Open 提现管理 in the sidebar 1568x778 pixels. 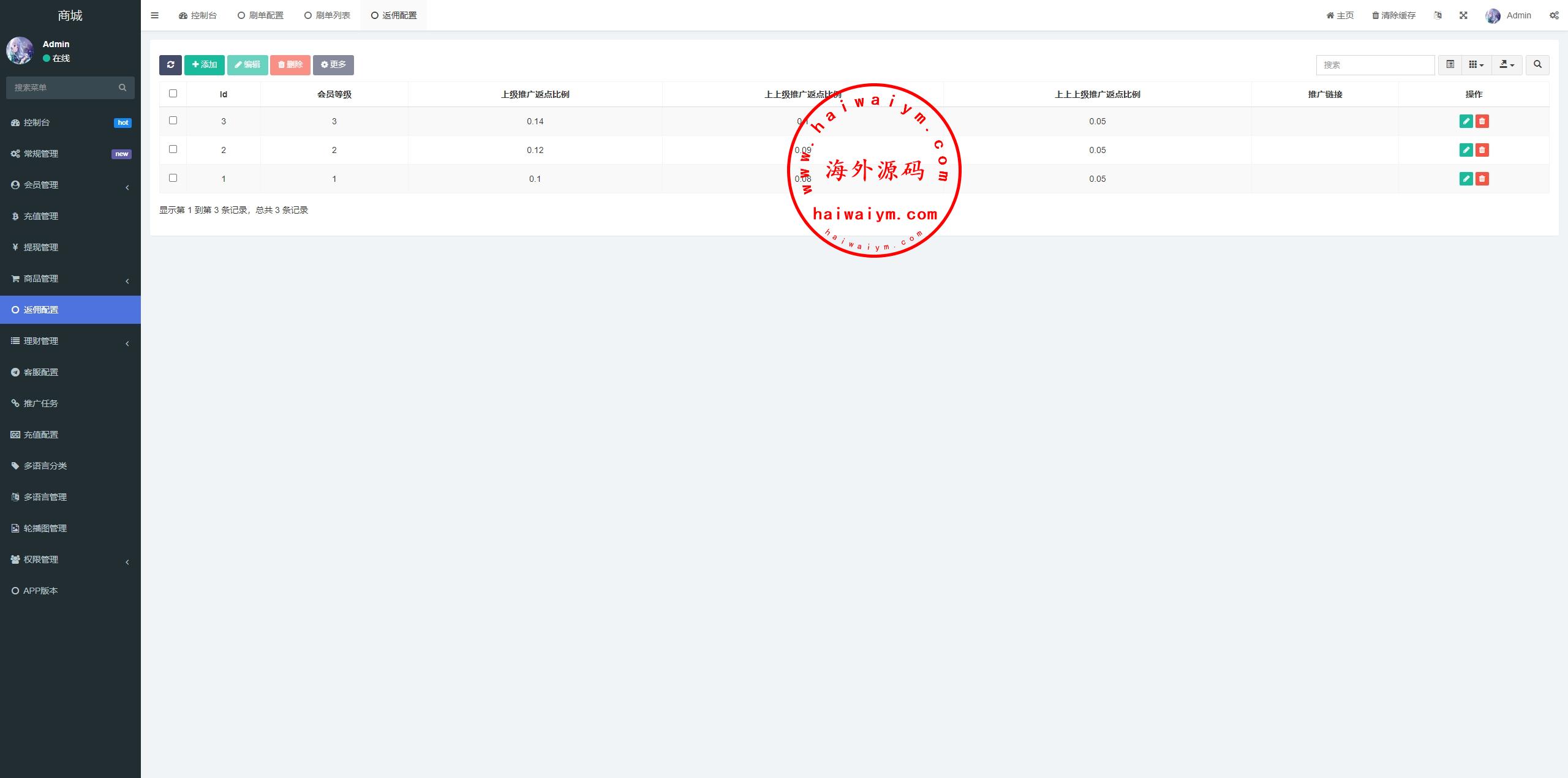(x=41, y=247)
